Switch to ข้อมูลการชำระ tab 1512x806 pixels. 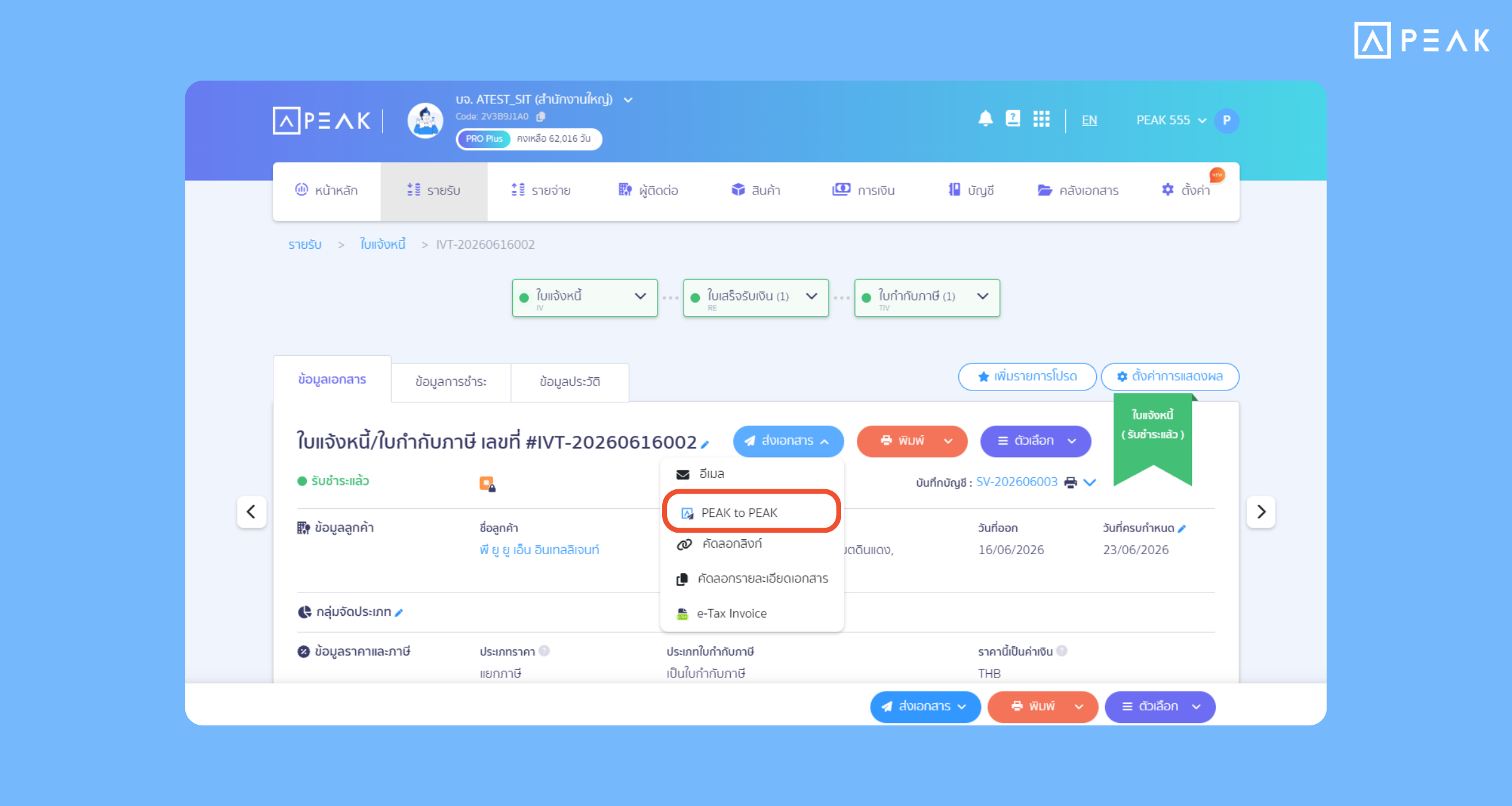coord(451,382)
